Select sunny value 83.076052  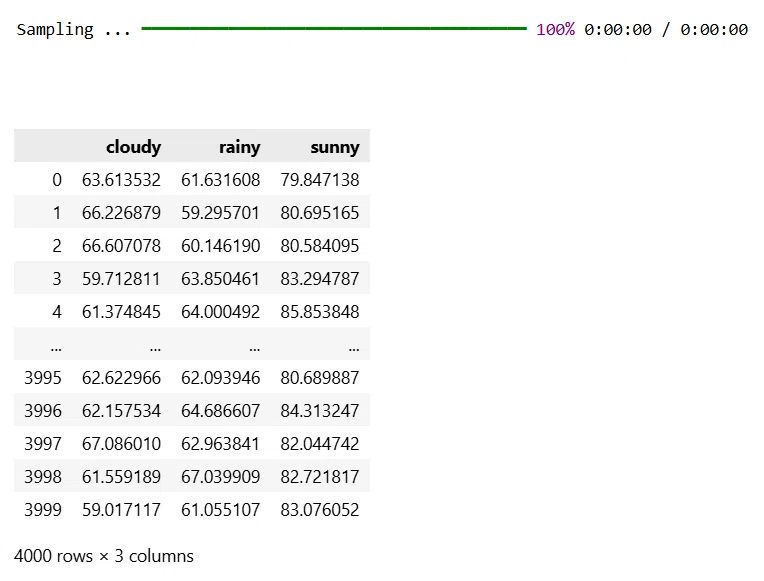click(x=320, y=510)
